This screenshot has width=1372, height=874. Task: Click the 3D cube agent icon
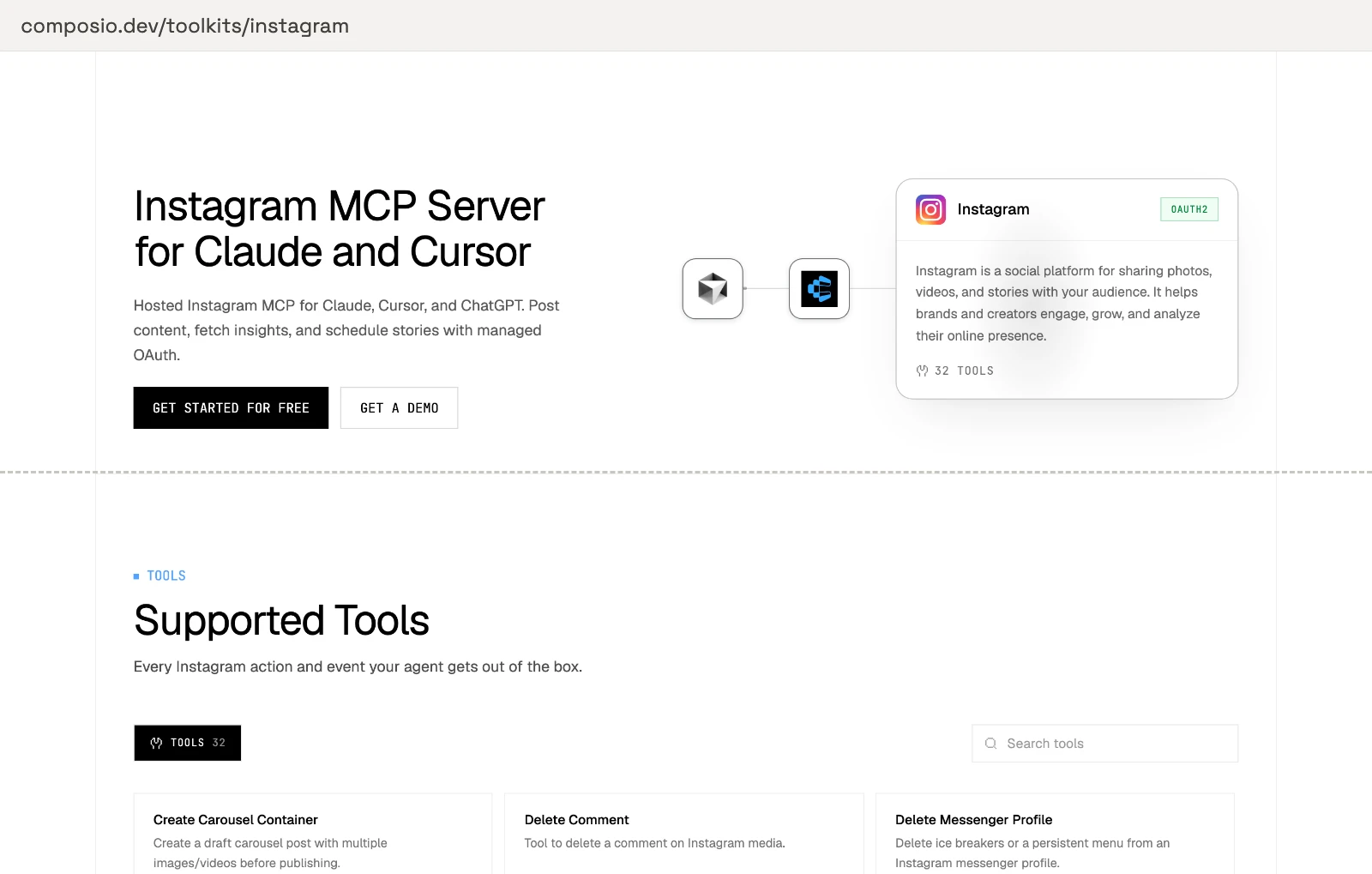(x=713, y=289)
